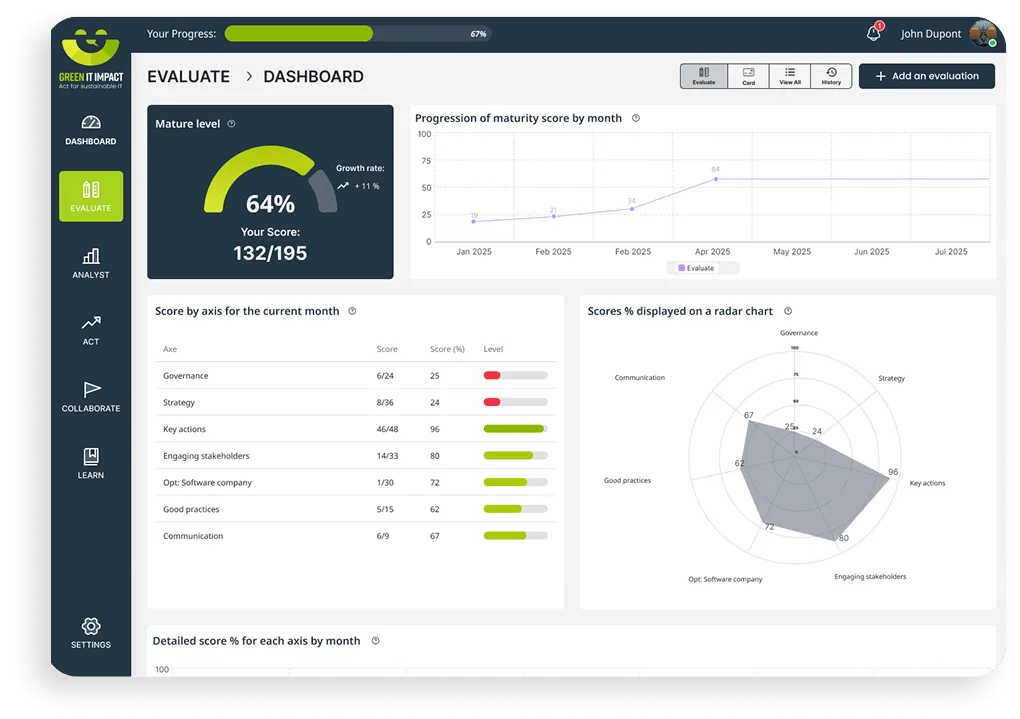Open the Analyst section in sidebar

[x=91, y=264]
